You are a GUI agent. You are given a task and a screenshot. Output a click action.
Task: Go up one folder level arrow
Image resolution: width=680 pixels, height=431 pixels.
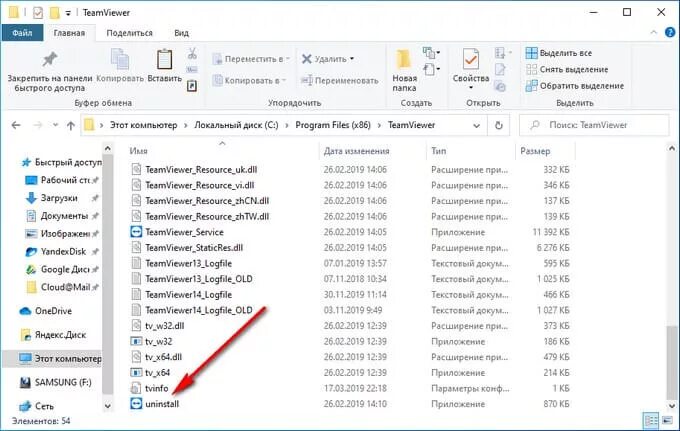(x=71, y=125)
